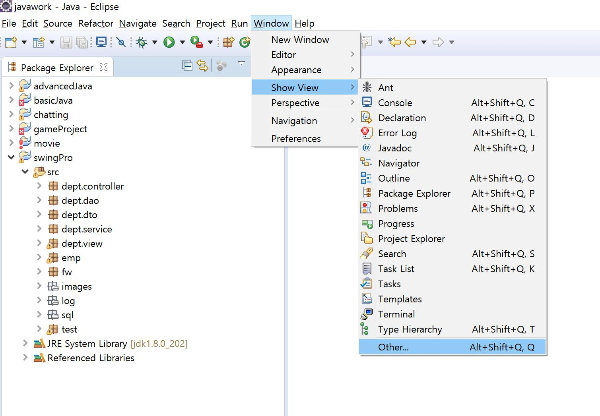Viewport: 600px width, 416px height.
Task: Expand the dept.controller package
Action: coord(39,186)
